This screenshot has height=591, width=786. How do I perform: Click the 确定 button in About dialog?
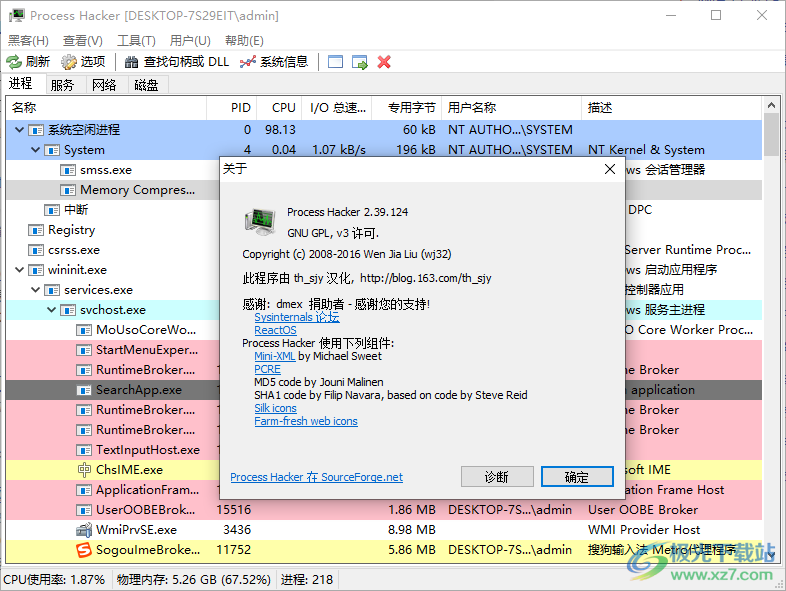577,477
